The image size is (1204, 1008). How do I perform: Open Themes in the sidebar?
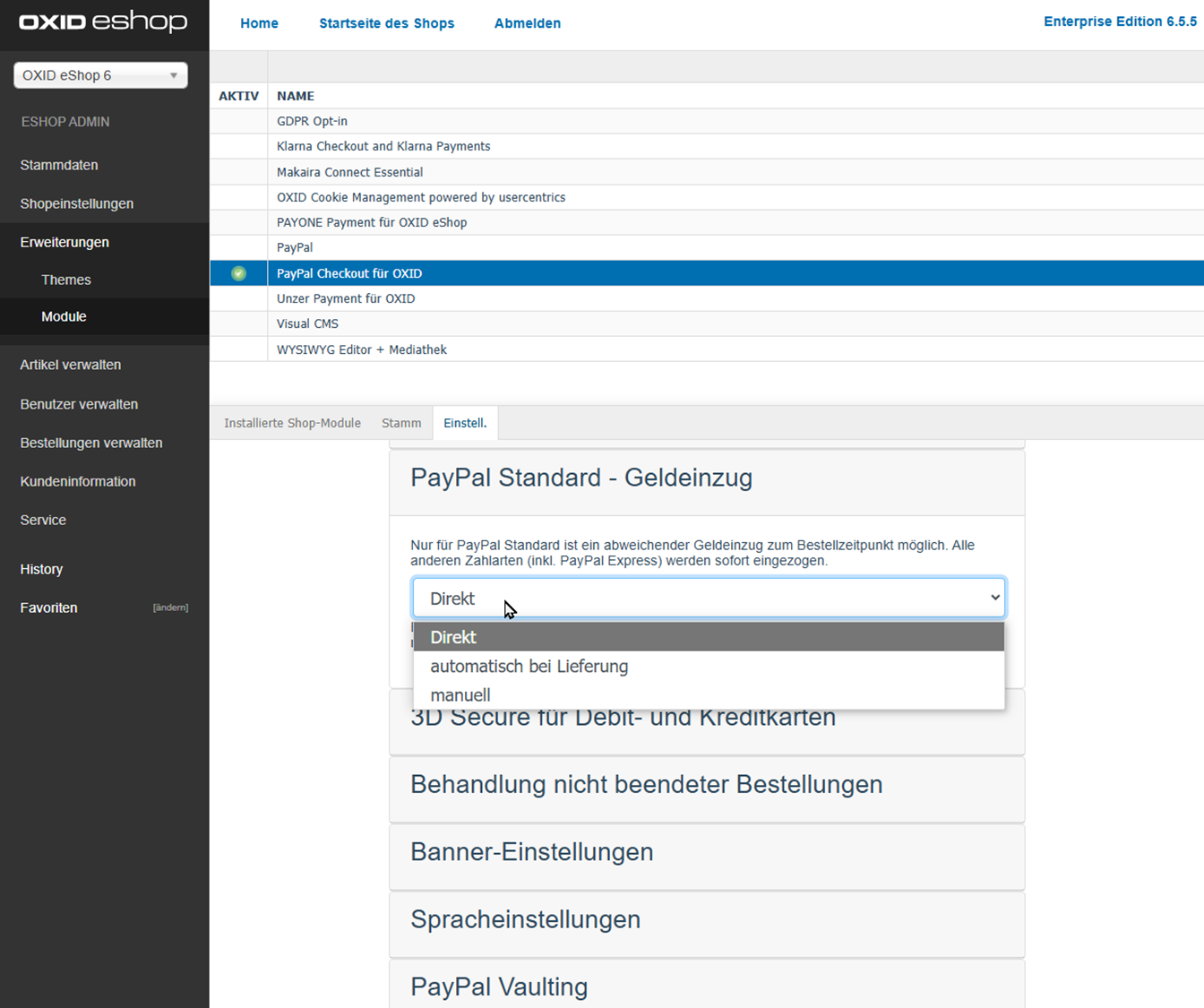point(66,280)
